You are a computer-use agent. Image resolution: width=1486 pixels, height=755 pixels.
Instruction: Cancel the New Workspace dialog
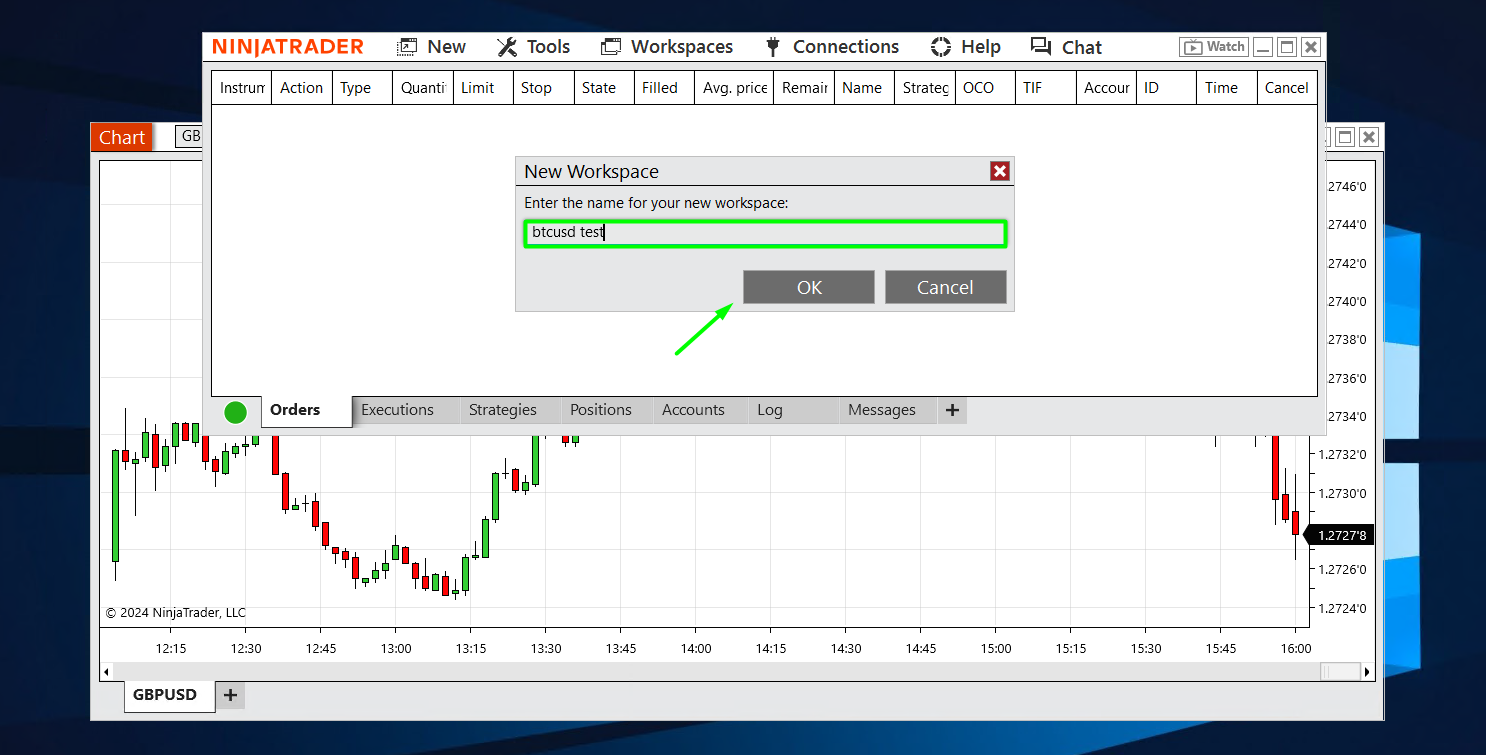[945, 287]
